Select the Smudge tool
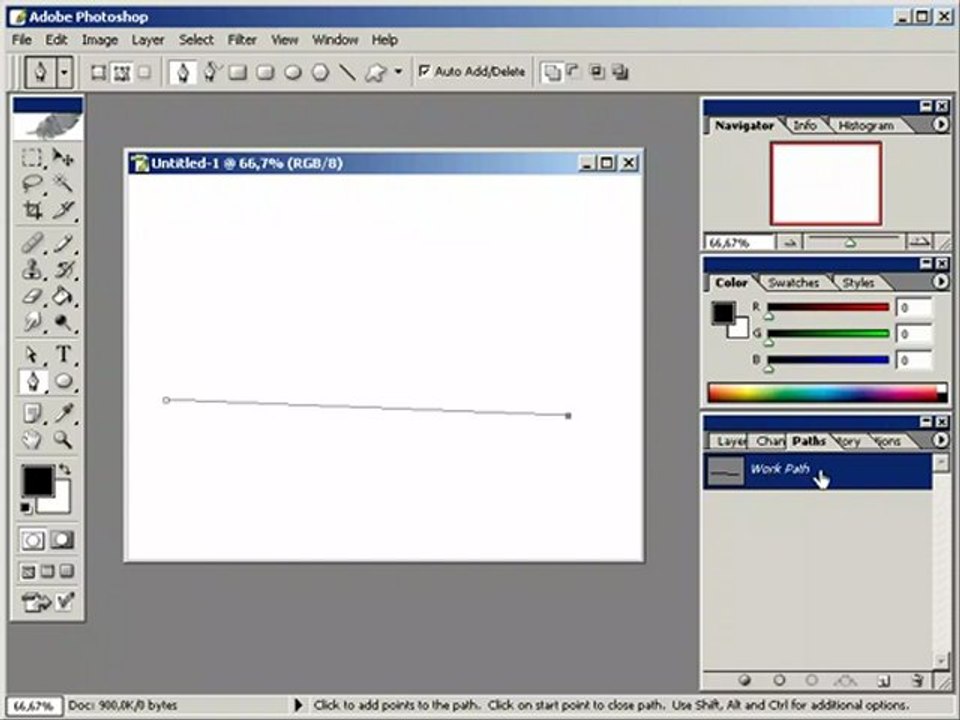 (x=32, y=321)
